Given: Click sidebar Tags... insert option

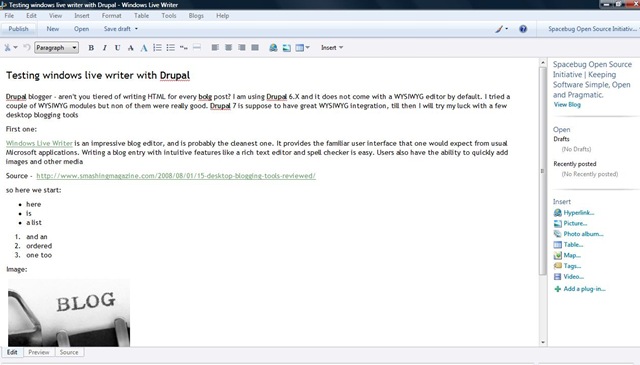Looking at the screenshot, I should [x=567, y=266].
